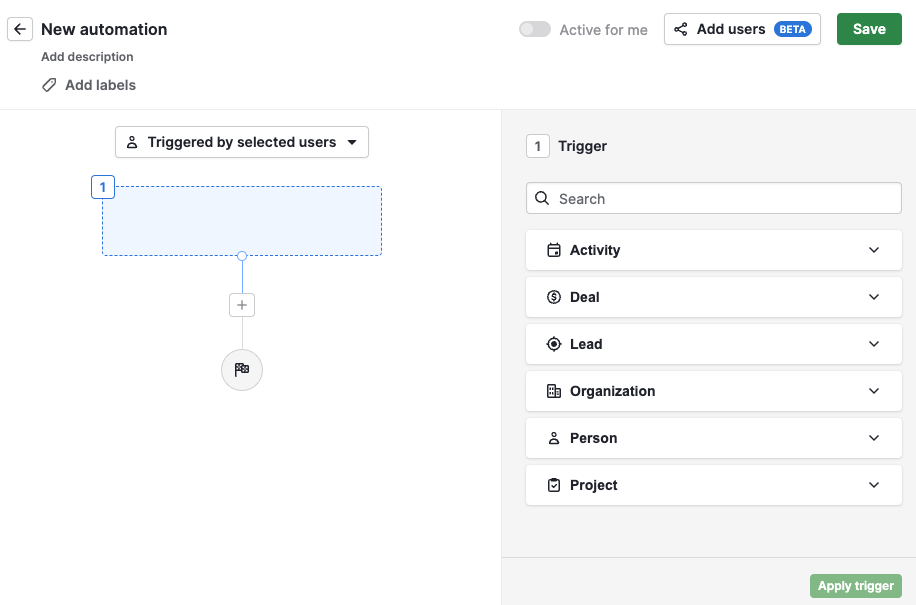Click the flag icon at the flow's end node
Image resolution: width=916 pixels, height=605 pixels.
click(x=241, y=370)
